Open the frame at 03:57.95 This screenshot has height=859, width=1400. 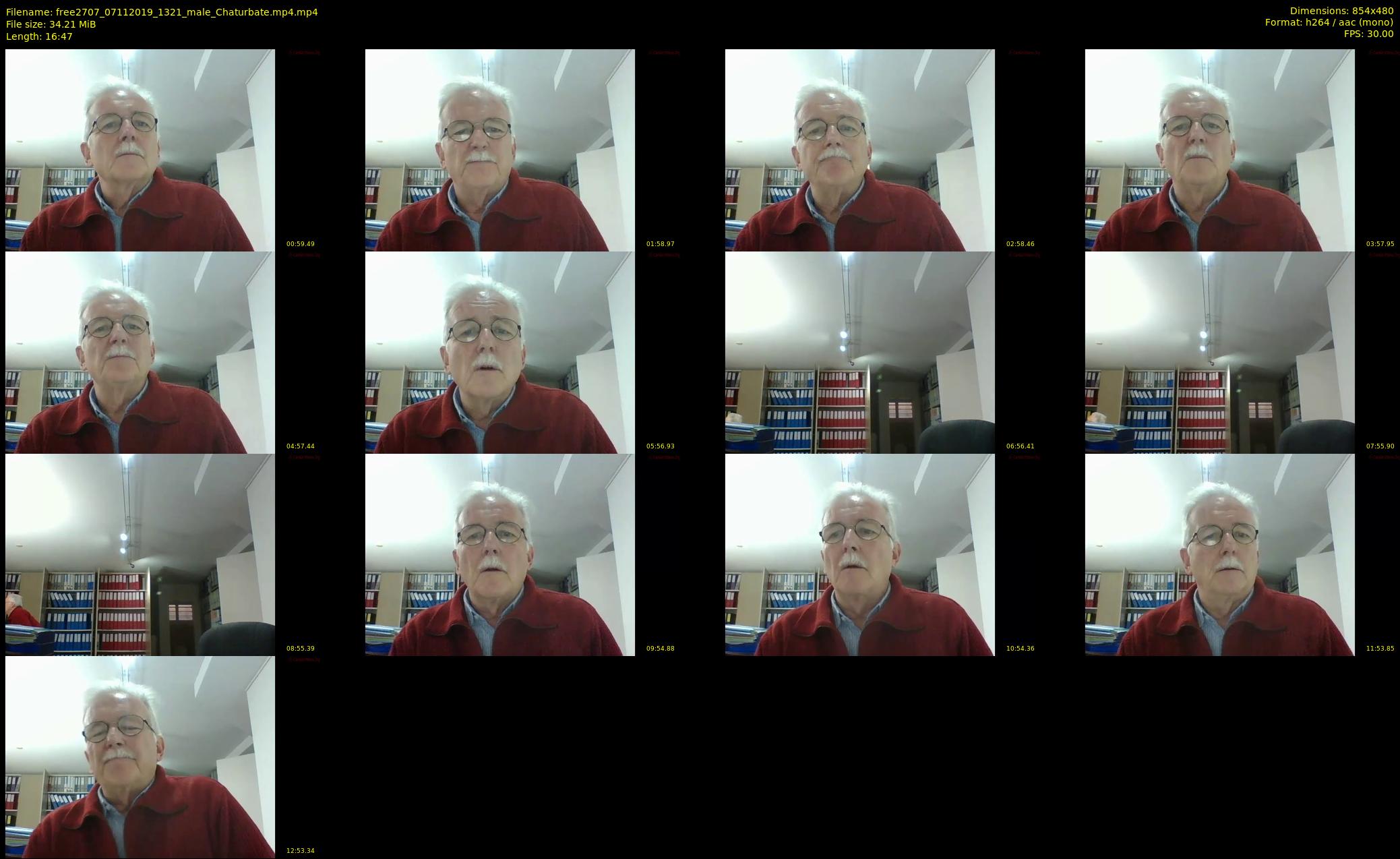(1219, 150)
